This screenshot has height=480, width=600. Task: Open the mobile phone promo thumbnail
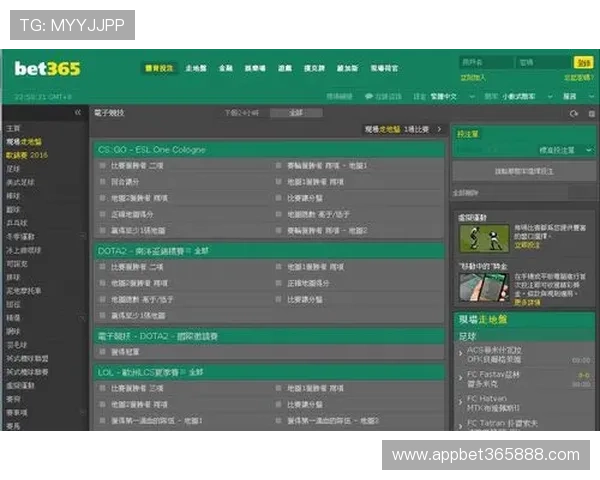(484, 287)
